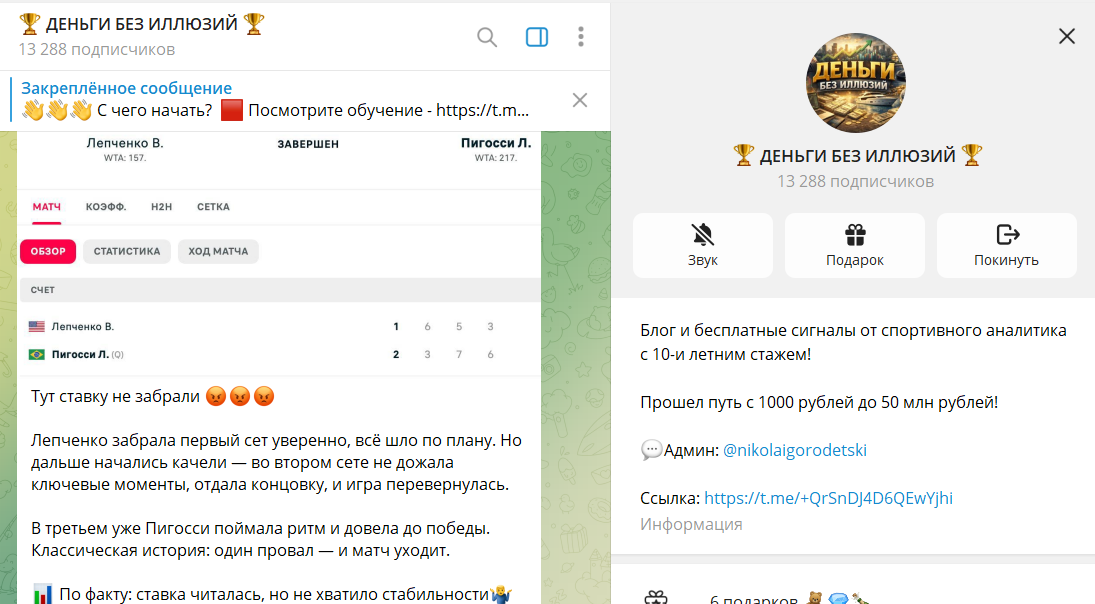Screen dimensions: 1095x604
Task: Open the t.me channel invite link
Action: click(x=829, y=498)
